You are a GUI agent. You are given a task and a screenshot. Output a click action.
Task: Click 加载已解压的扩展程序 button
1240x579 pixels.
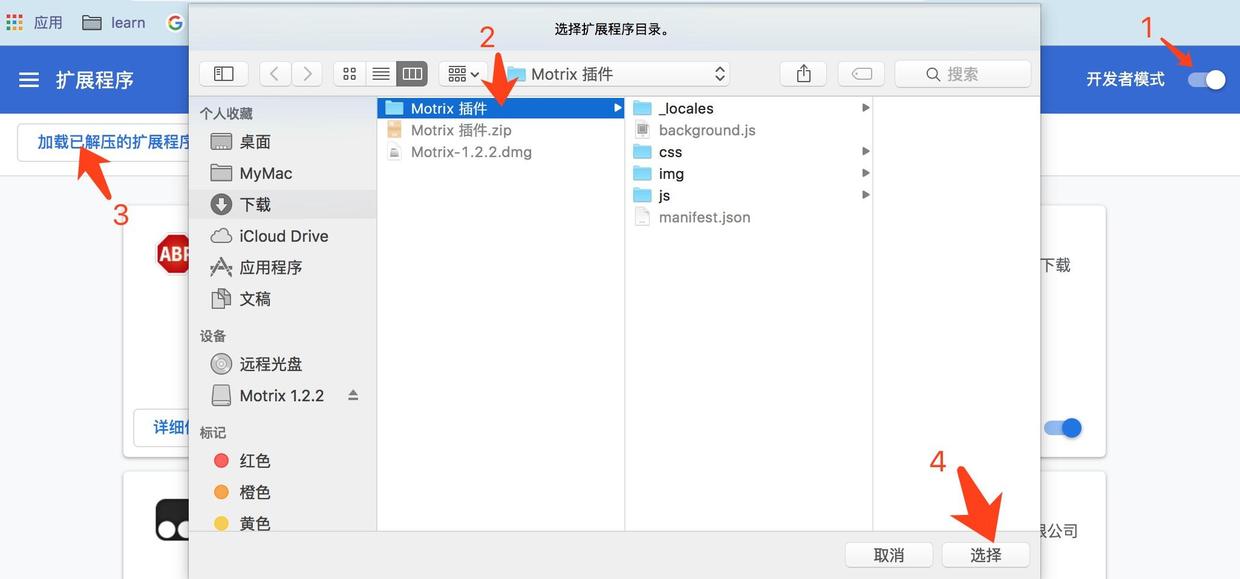point(103,142)
